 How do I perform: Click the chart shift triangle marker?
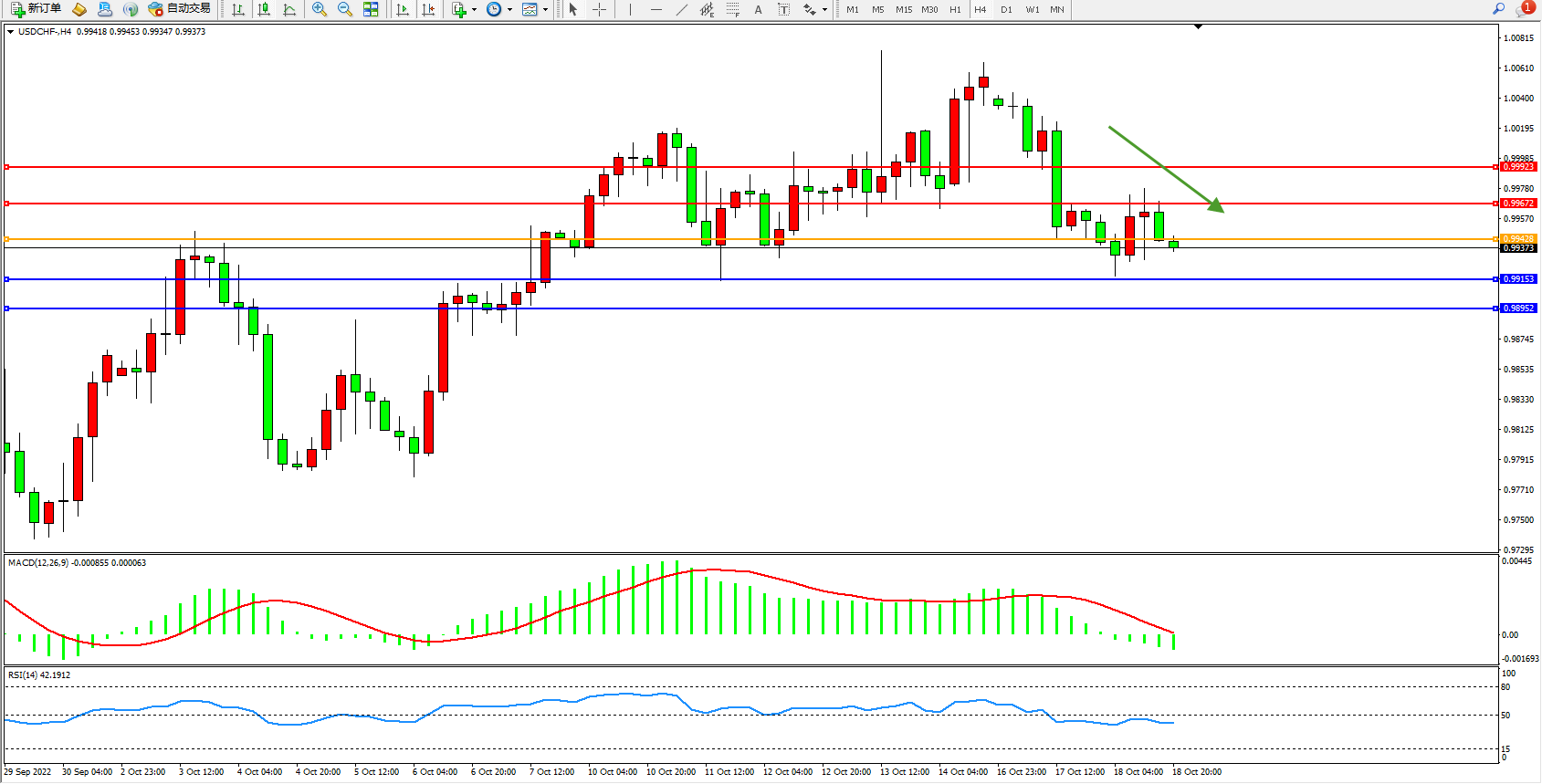coord(1198,27)
